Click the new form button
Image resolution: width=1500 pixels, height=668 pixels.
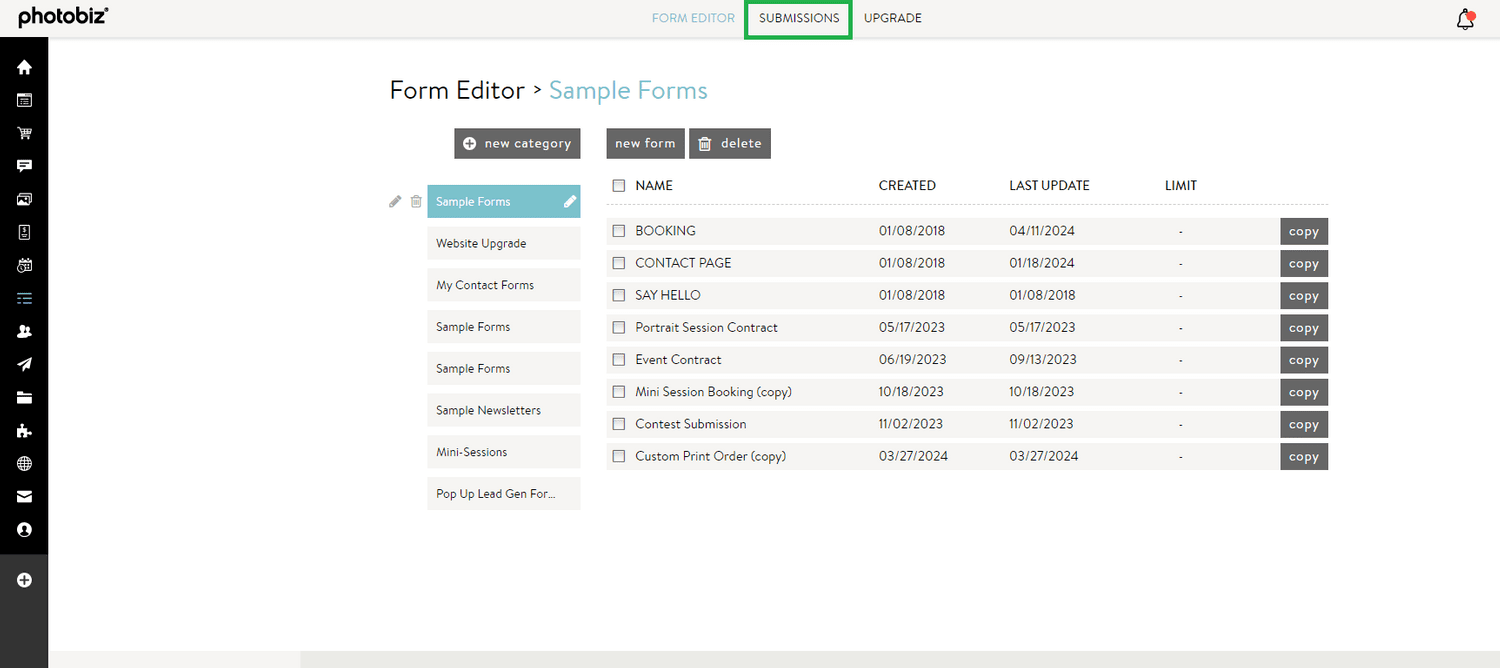click(x=645, y=143)
